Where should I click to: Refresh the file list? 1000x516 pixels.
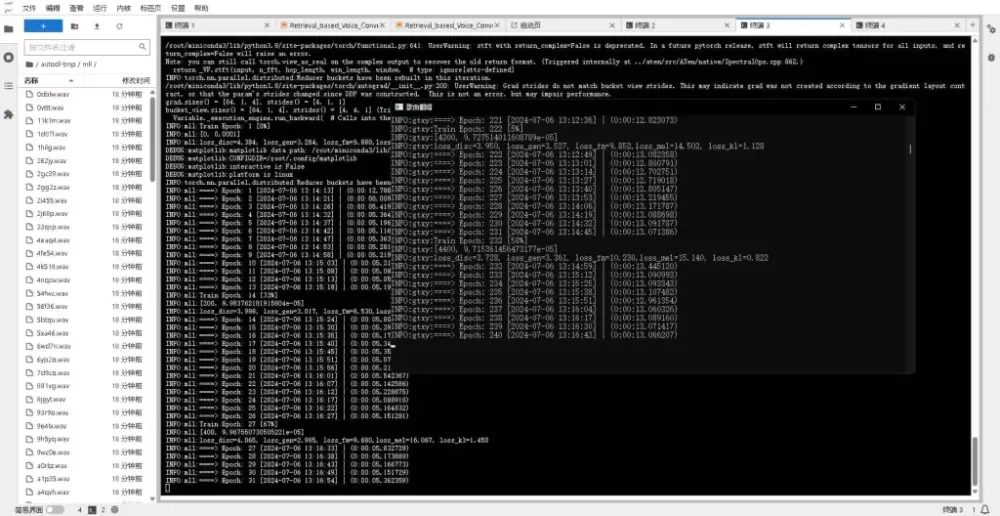(x=119, y=26)
